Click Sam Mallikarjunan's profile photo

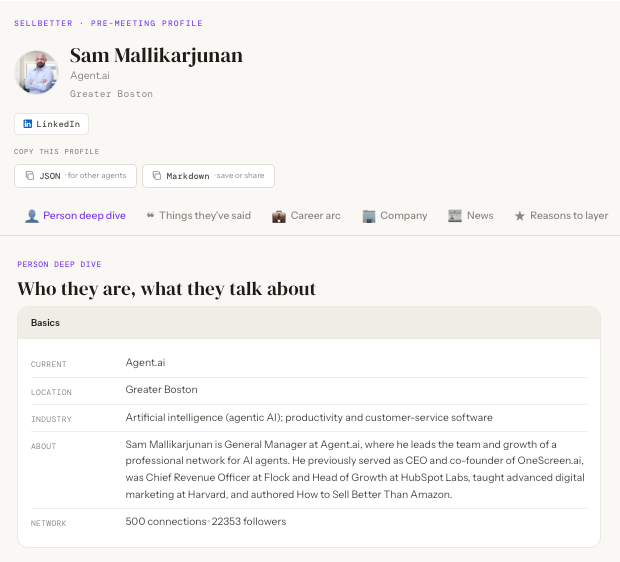tap(36, 72)
